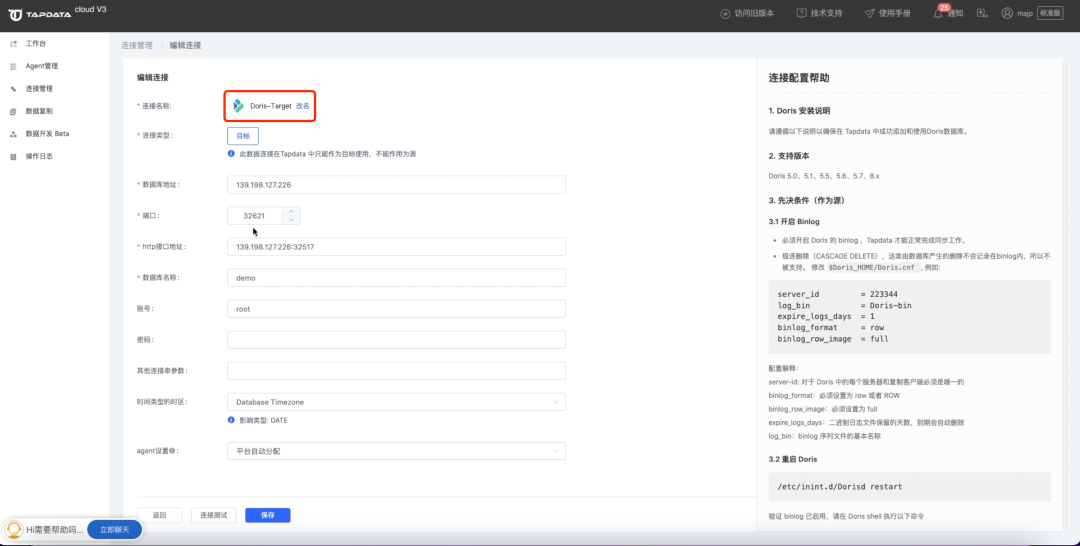The height and width of the screenshot is (546, 1080).
Task: Focus the 端口 input field
Action: pos(255,216)
